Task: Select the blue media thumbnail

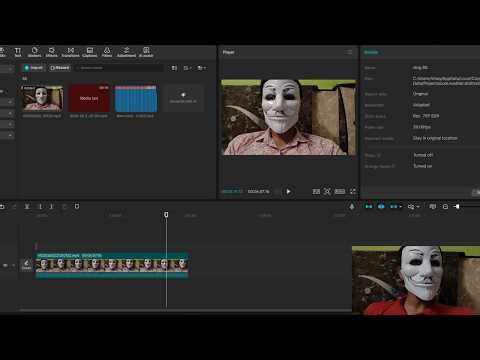Action: [136, 99]
